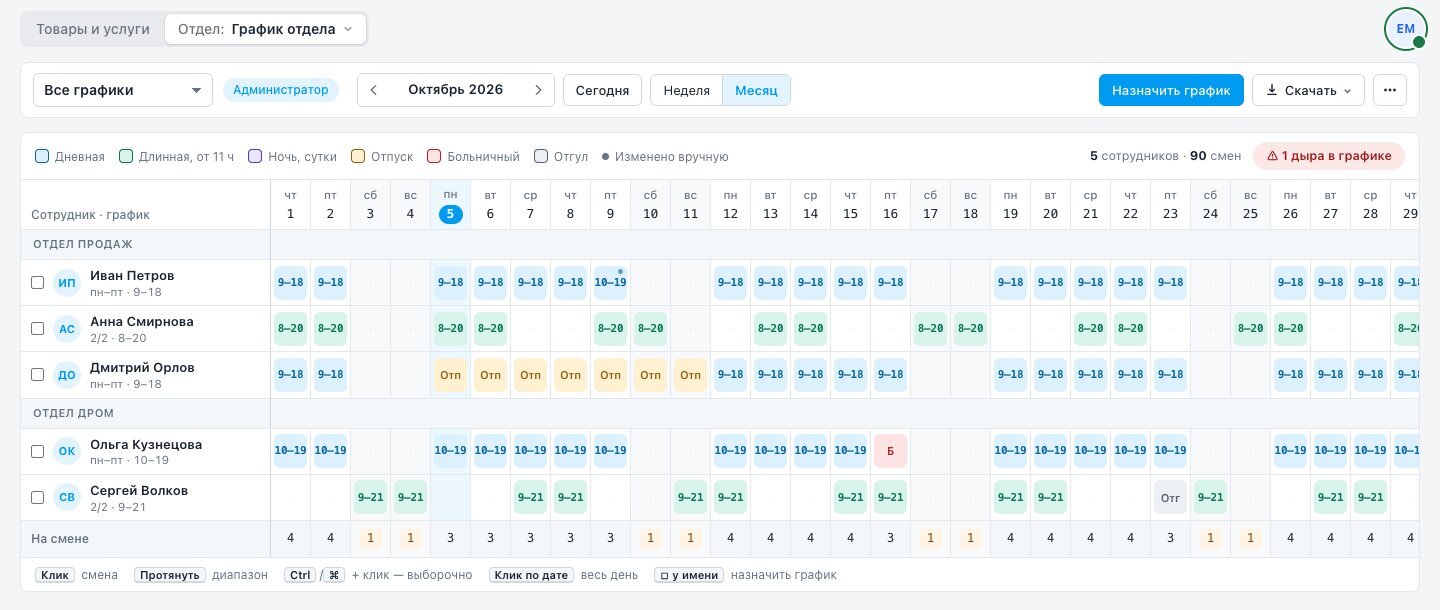
Task: Open the three-dots more options menu
Action: click(1390, 90)
